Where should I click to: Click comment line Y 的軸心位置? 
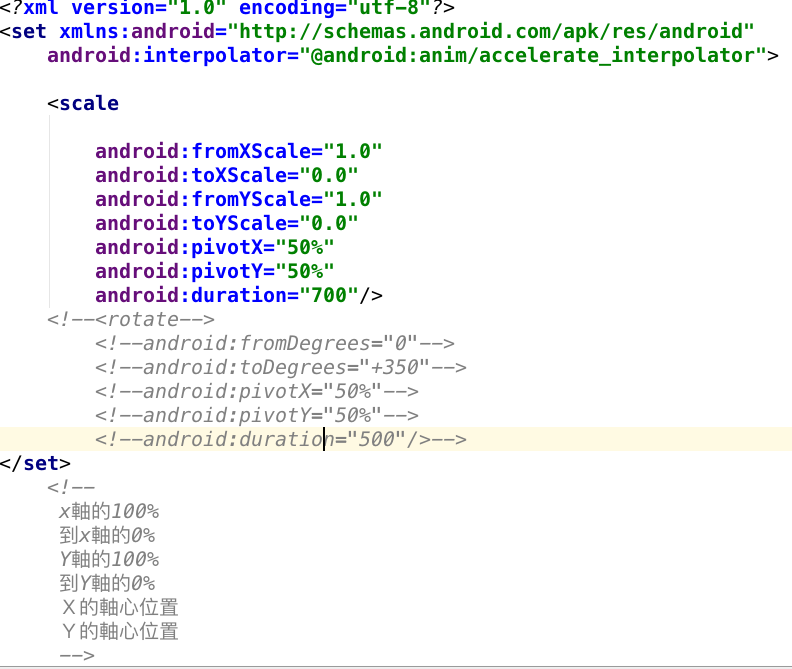(120, 631)
